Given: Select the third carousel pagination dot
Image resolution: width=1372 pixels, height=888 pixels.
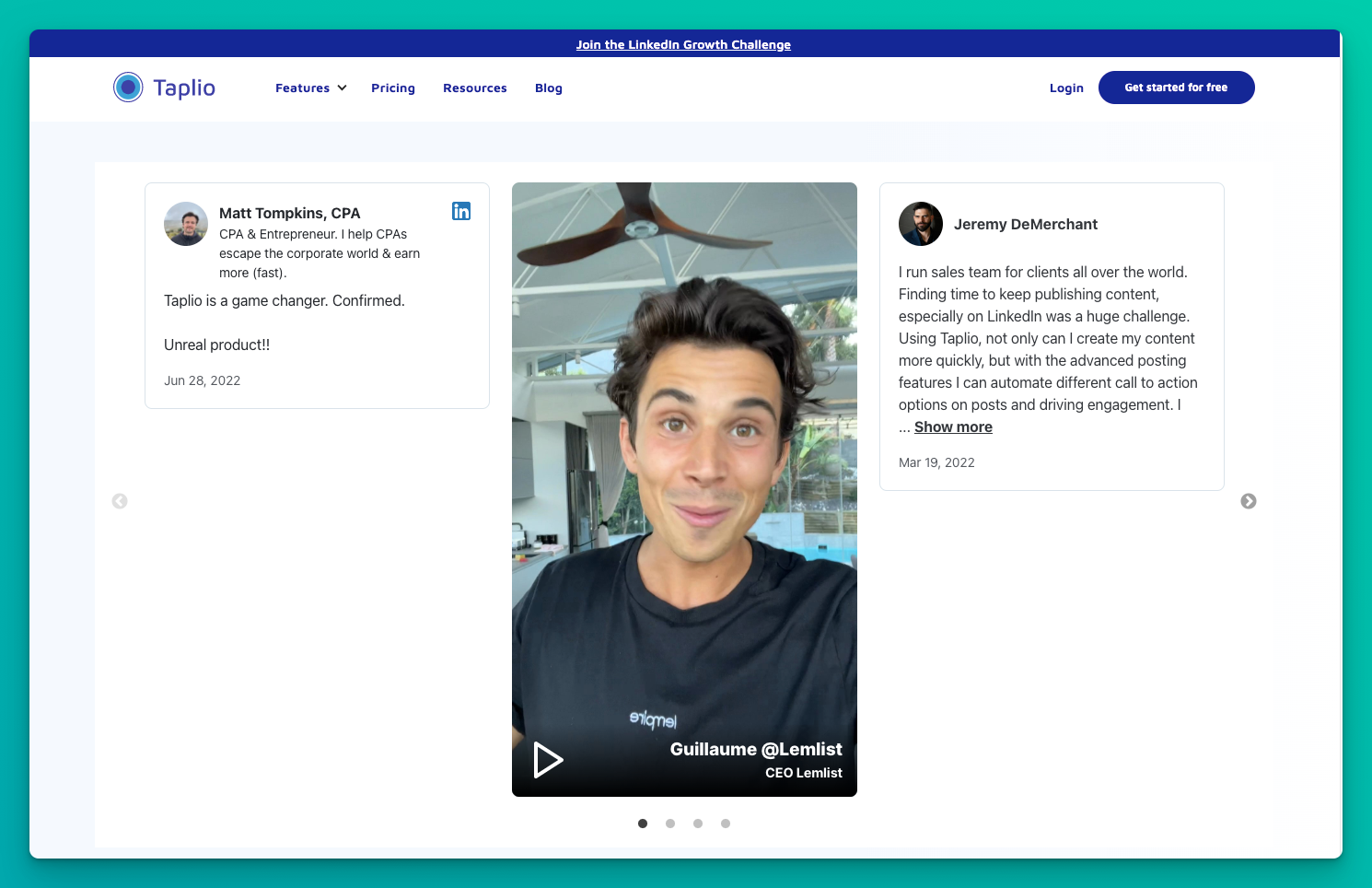Looking at the screenshot, I should [698, 824].
